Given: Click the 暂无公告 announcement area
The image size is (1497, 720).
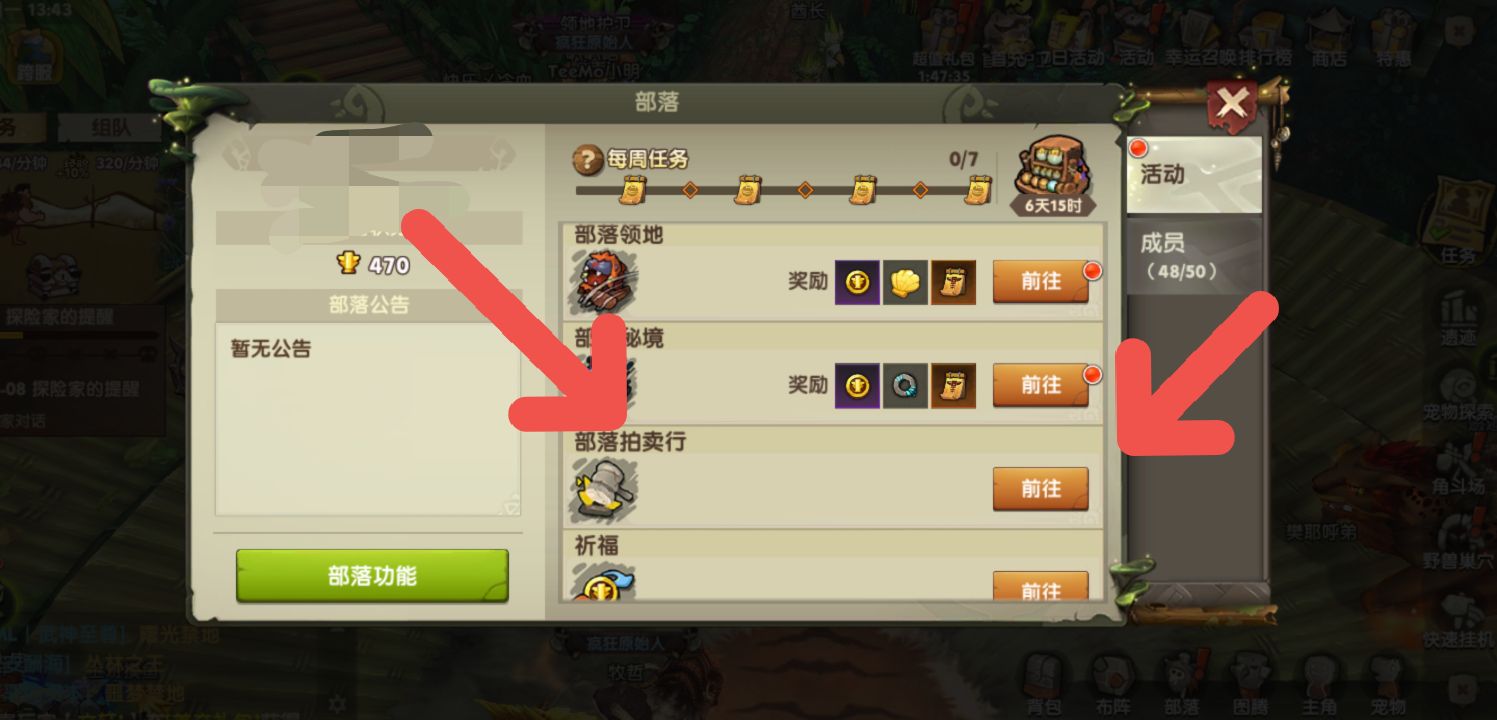Looking at the screenshot, I should point(368,419).
